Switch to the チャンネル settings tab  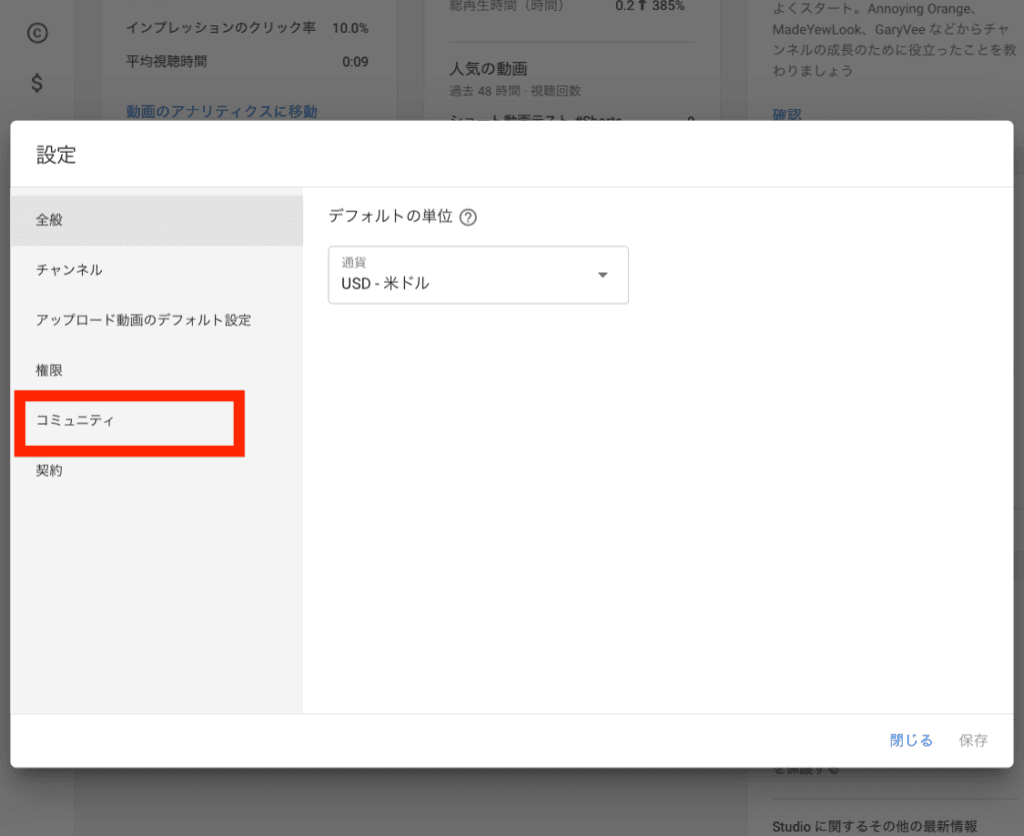(156, 270)
